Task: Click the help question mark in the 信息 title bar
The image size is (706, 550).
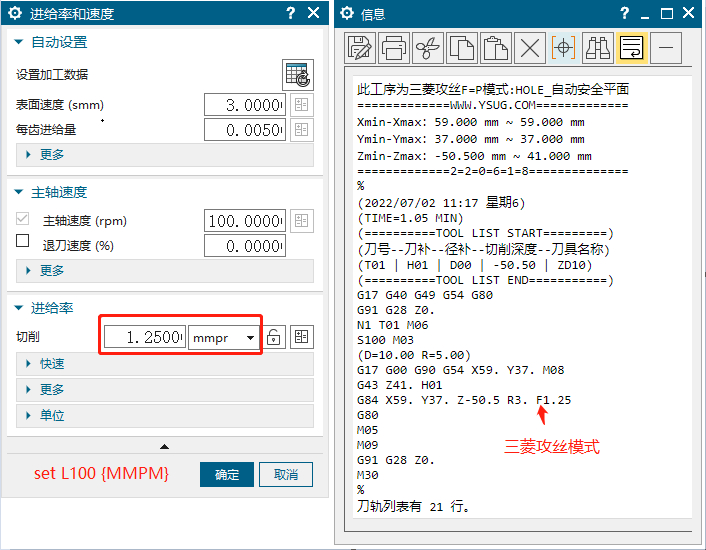Action: 623,14
